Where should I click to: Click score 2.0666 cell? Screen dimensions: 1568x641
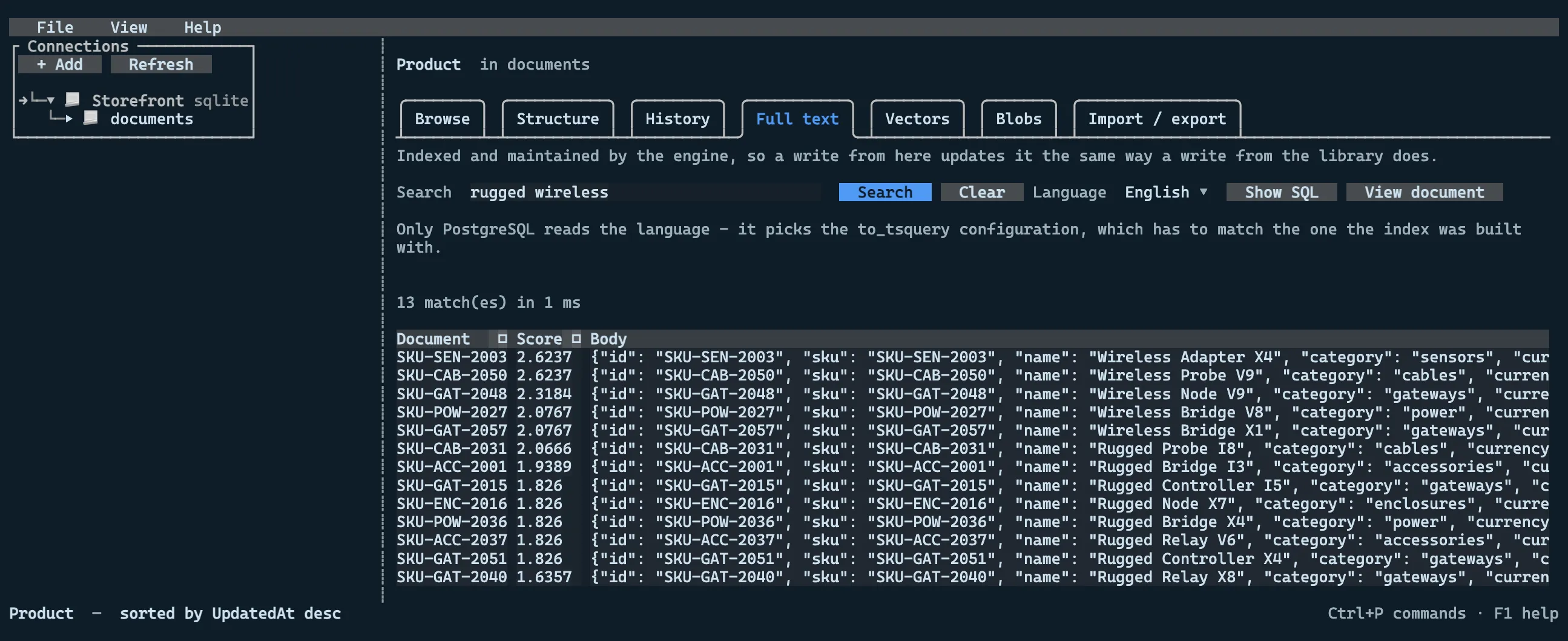click(x=544, y=448)
